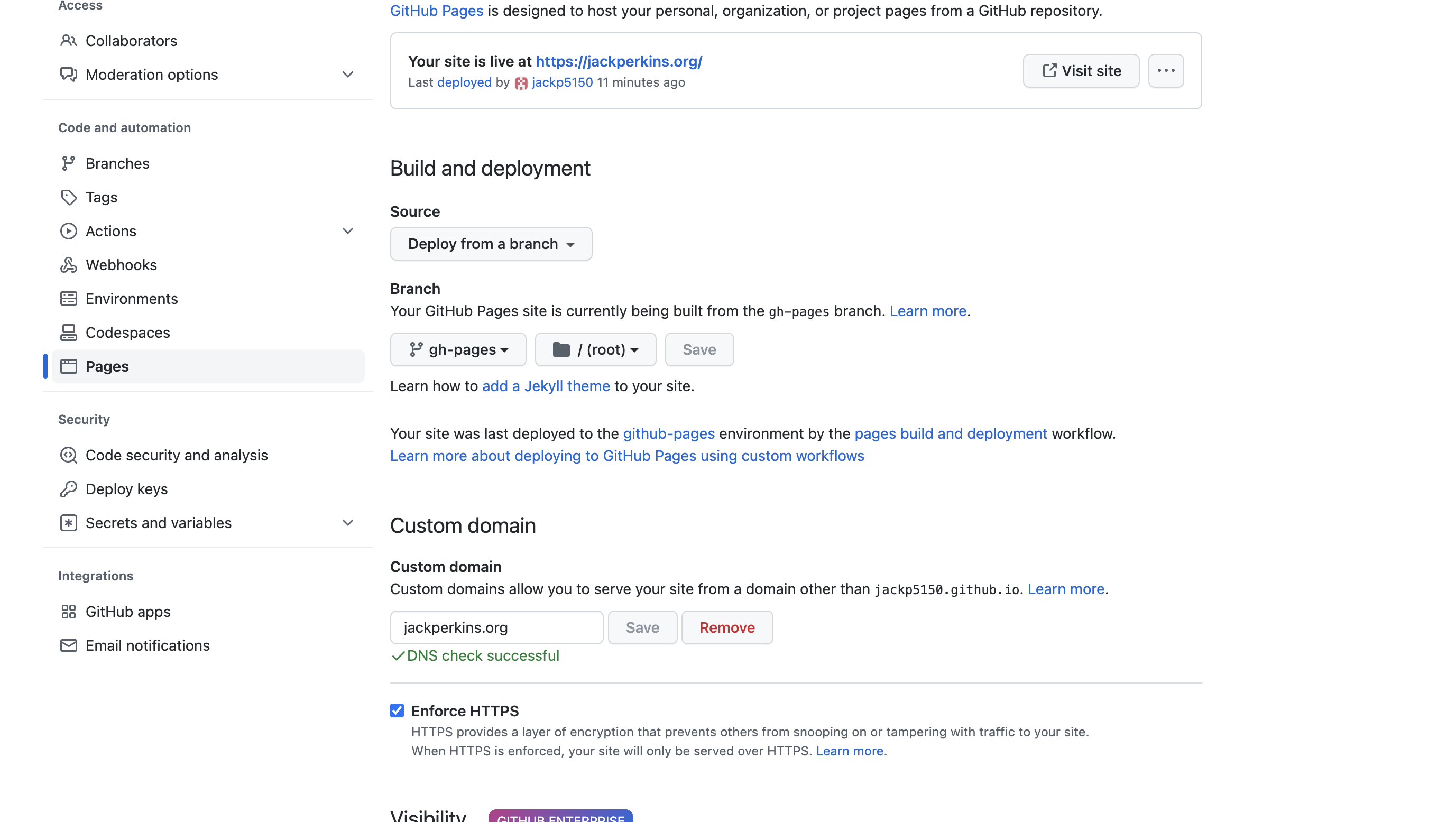Click the Visit site button
This screenshot has width=1456, height=822.
pos(1080,71)
